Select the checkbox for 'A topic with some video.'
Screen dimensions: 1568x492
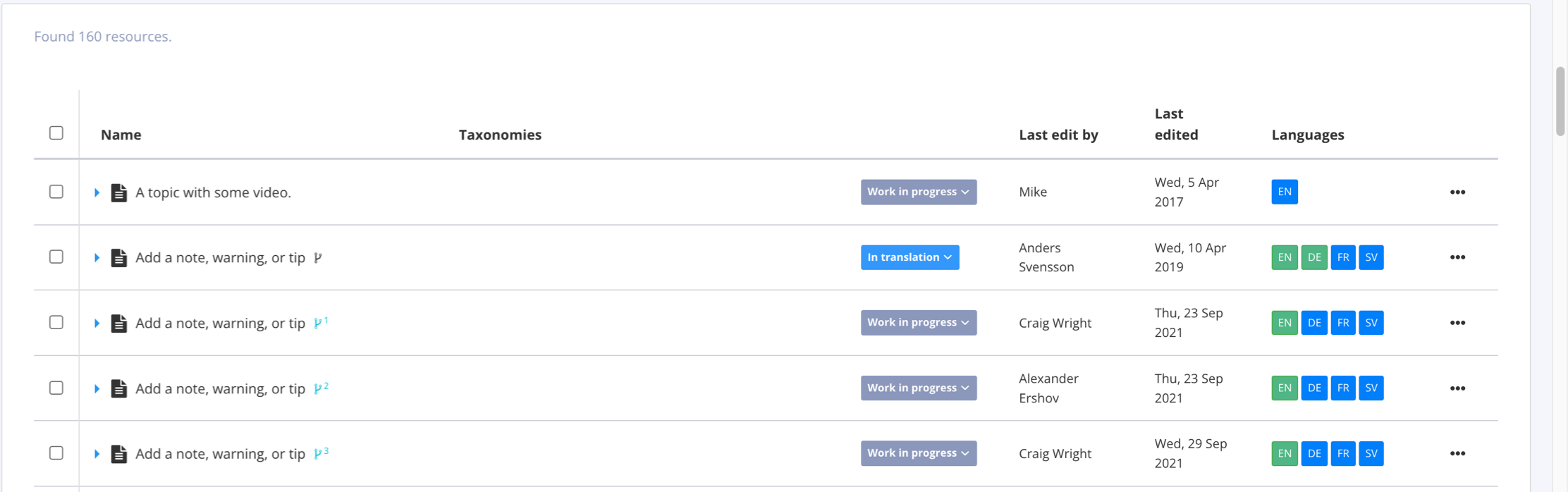[x=56, y=192]
